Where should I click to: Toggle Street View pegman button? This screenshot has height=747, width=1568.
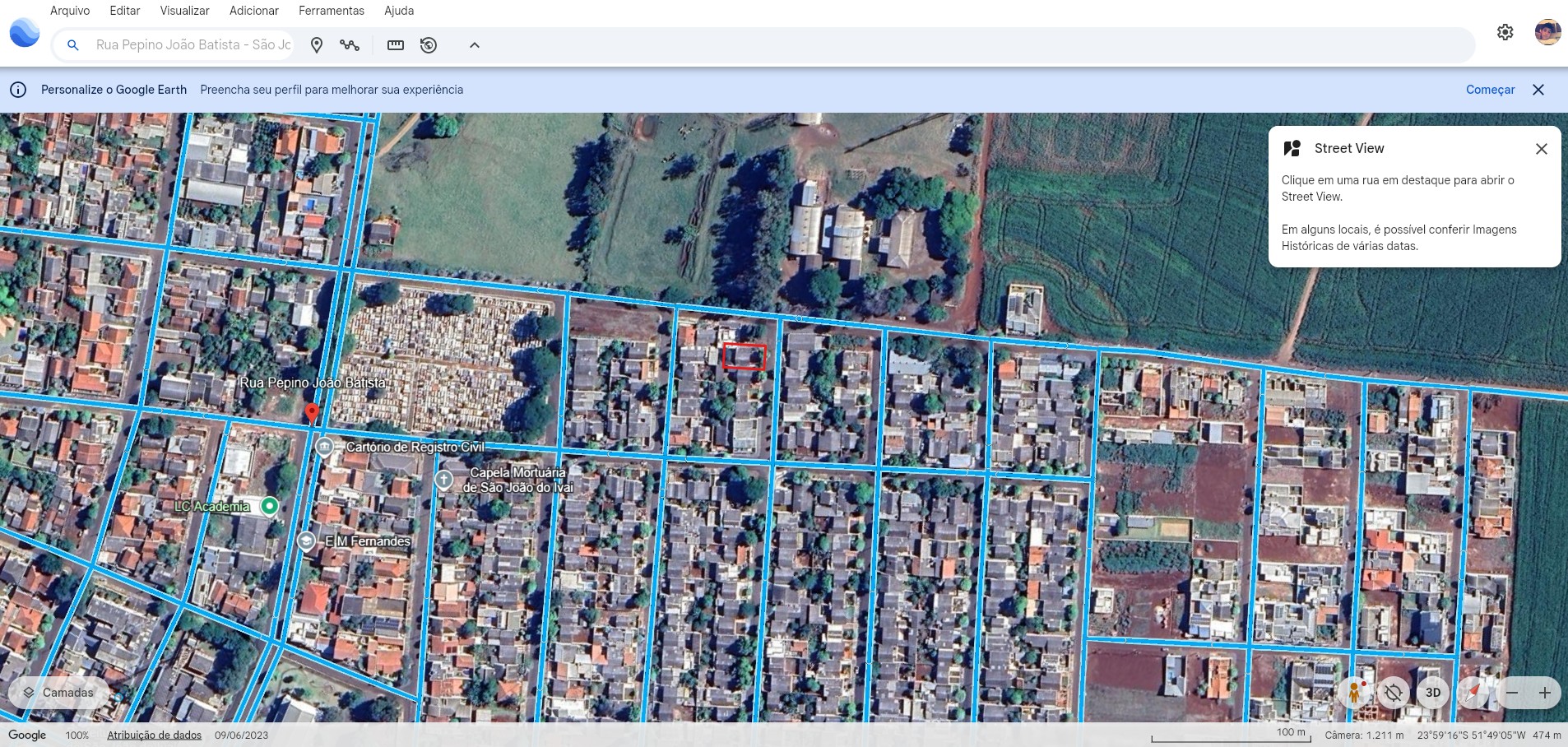(x=1354, y=693)
